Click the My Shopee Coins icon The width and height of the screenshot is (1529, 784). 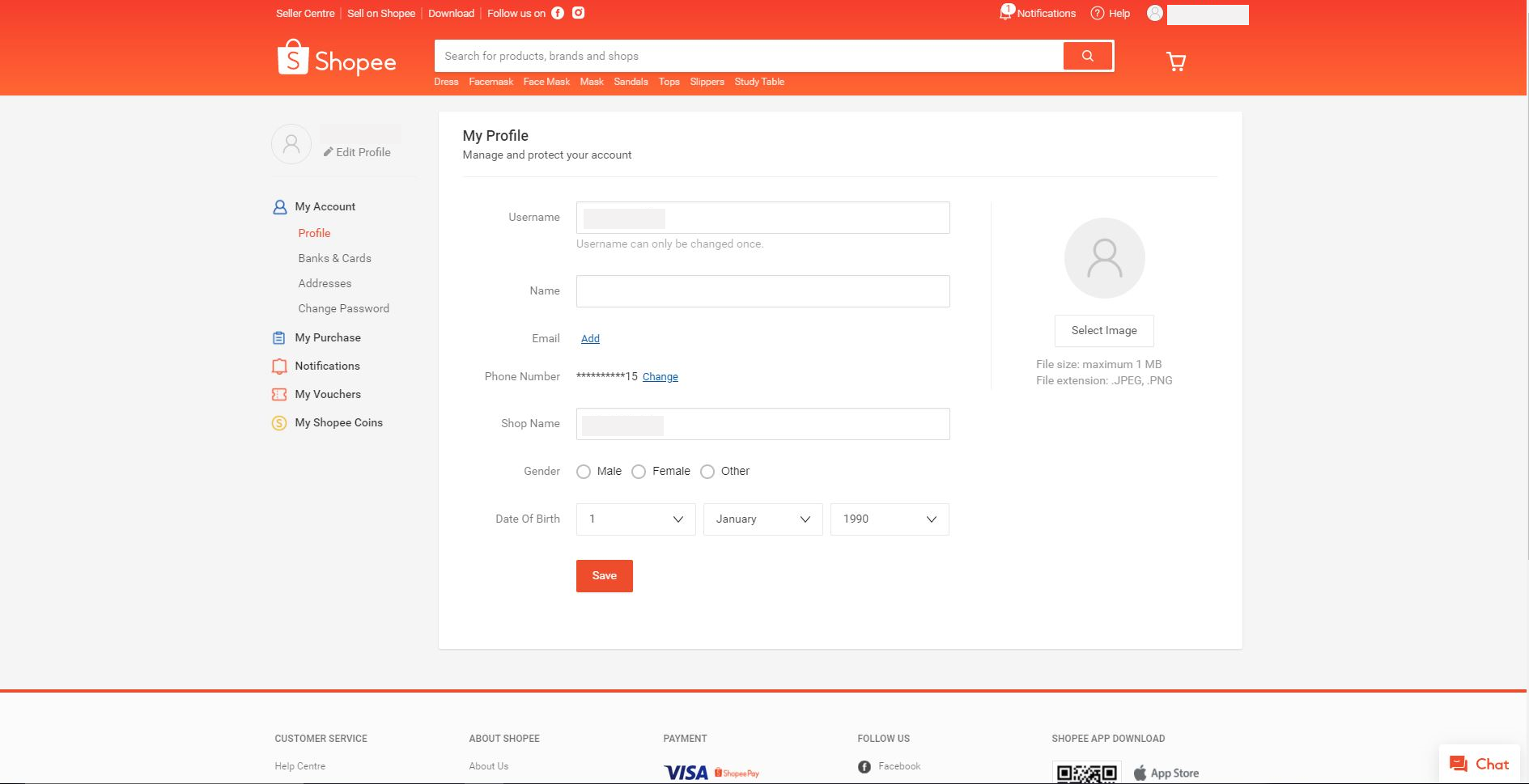(279, 423)
